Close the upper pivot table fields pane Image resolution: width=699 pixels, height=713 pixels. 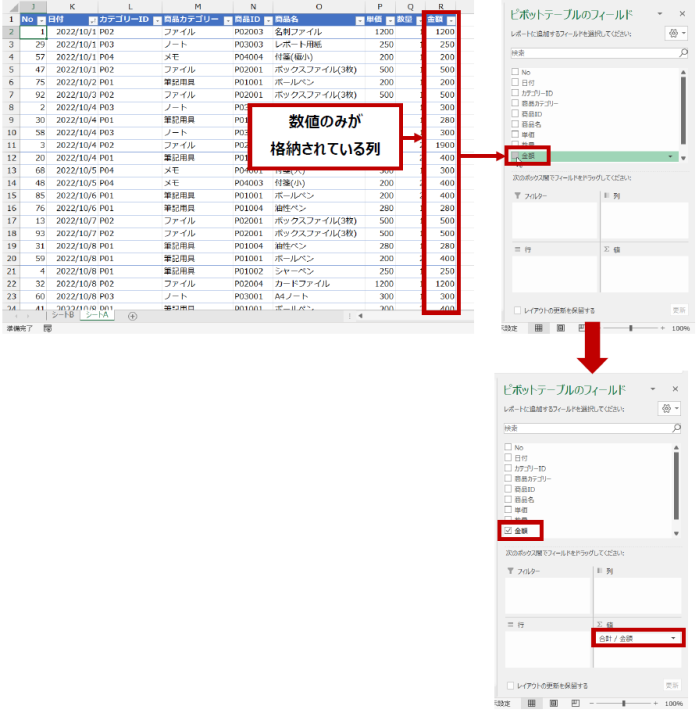click(683, 14)
